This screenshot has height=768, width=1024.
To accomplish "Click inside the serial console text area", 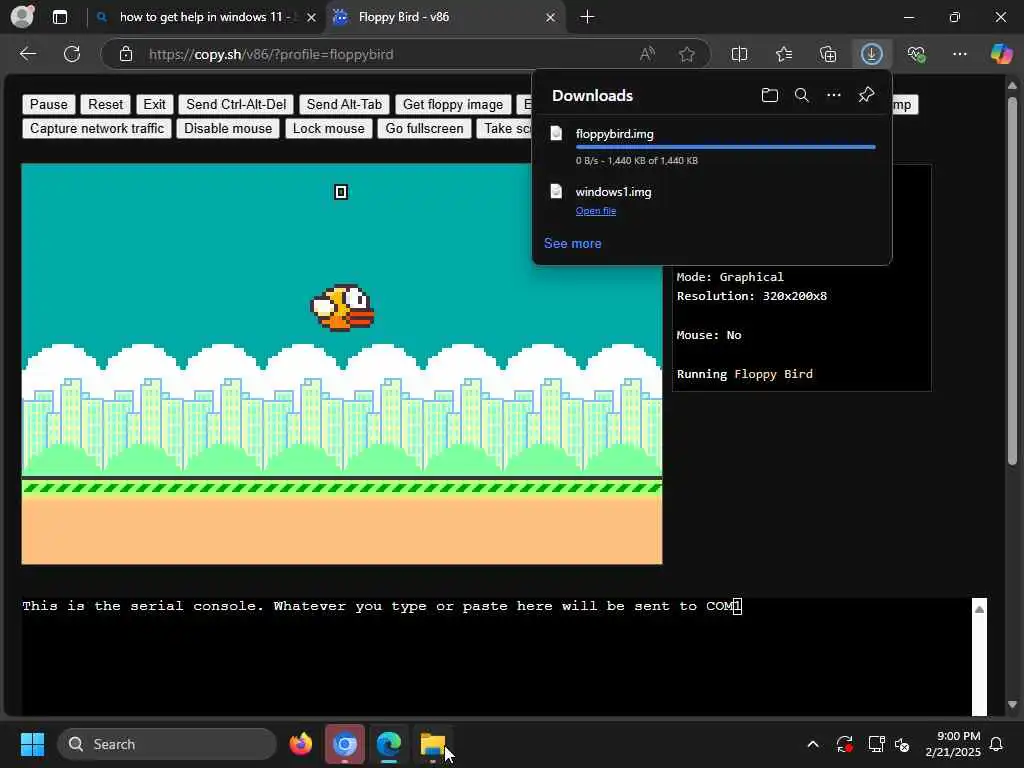I will 496,656.
